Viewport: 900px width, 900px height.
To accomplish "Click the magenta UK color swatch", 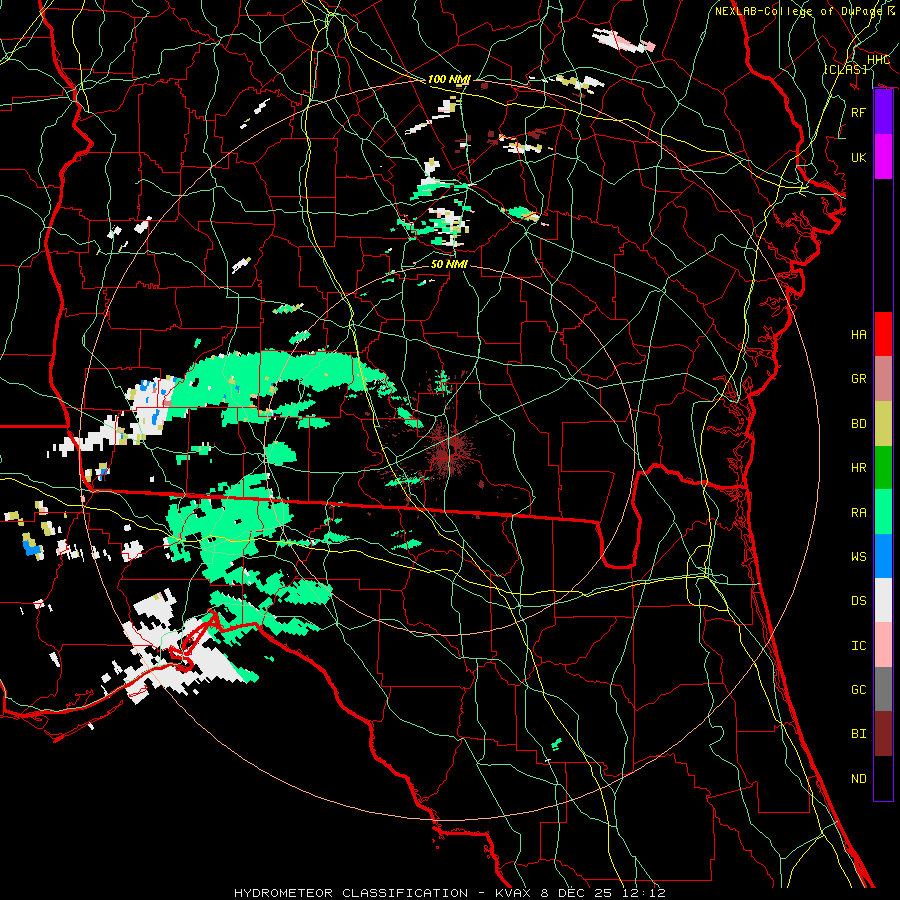I will pos(883,157).
